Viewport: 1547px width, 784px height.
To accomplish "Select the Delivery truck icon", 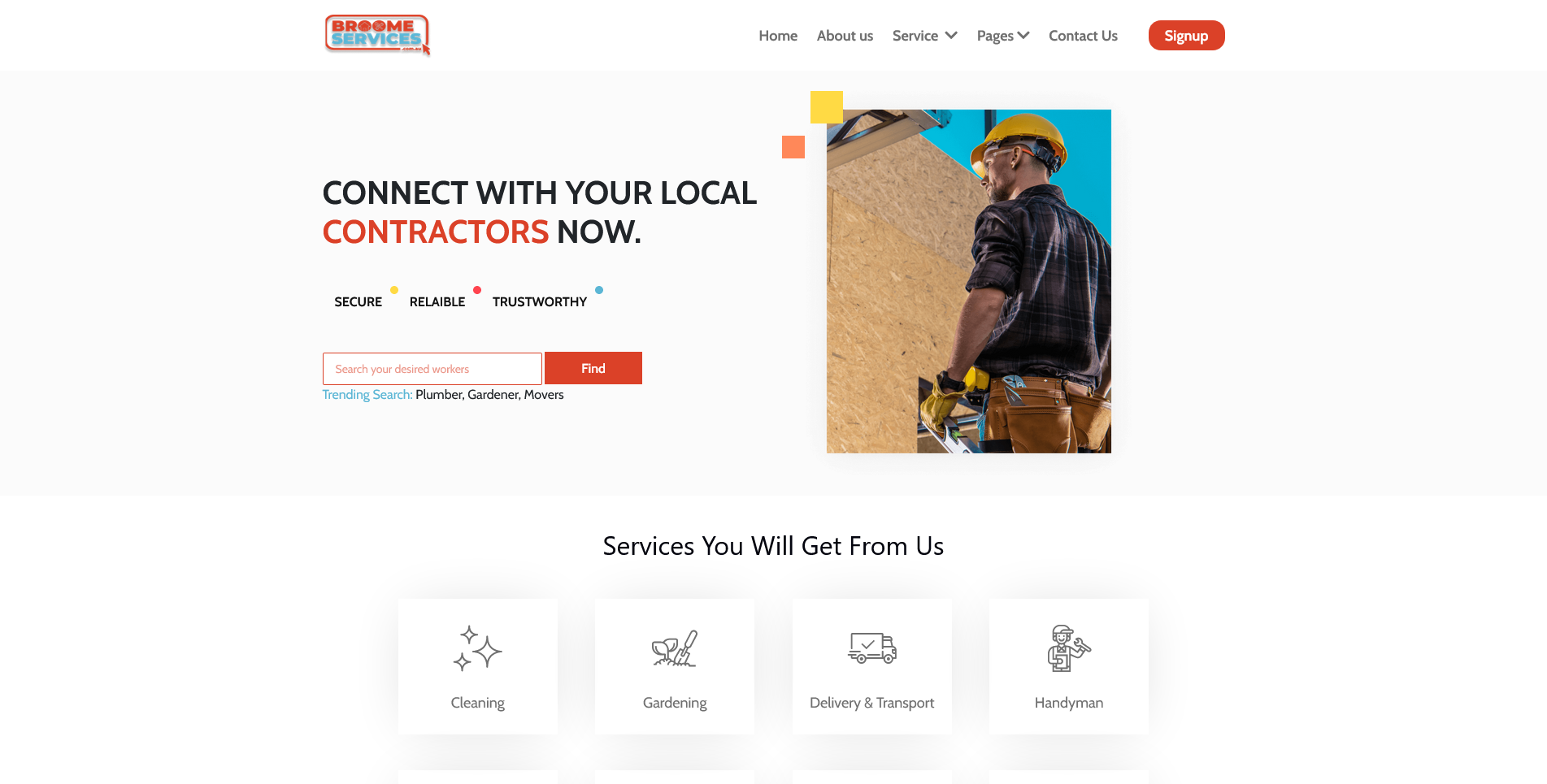I will coord(872,648).
